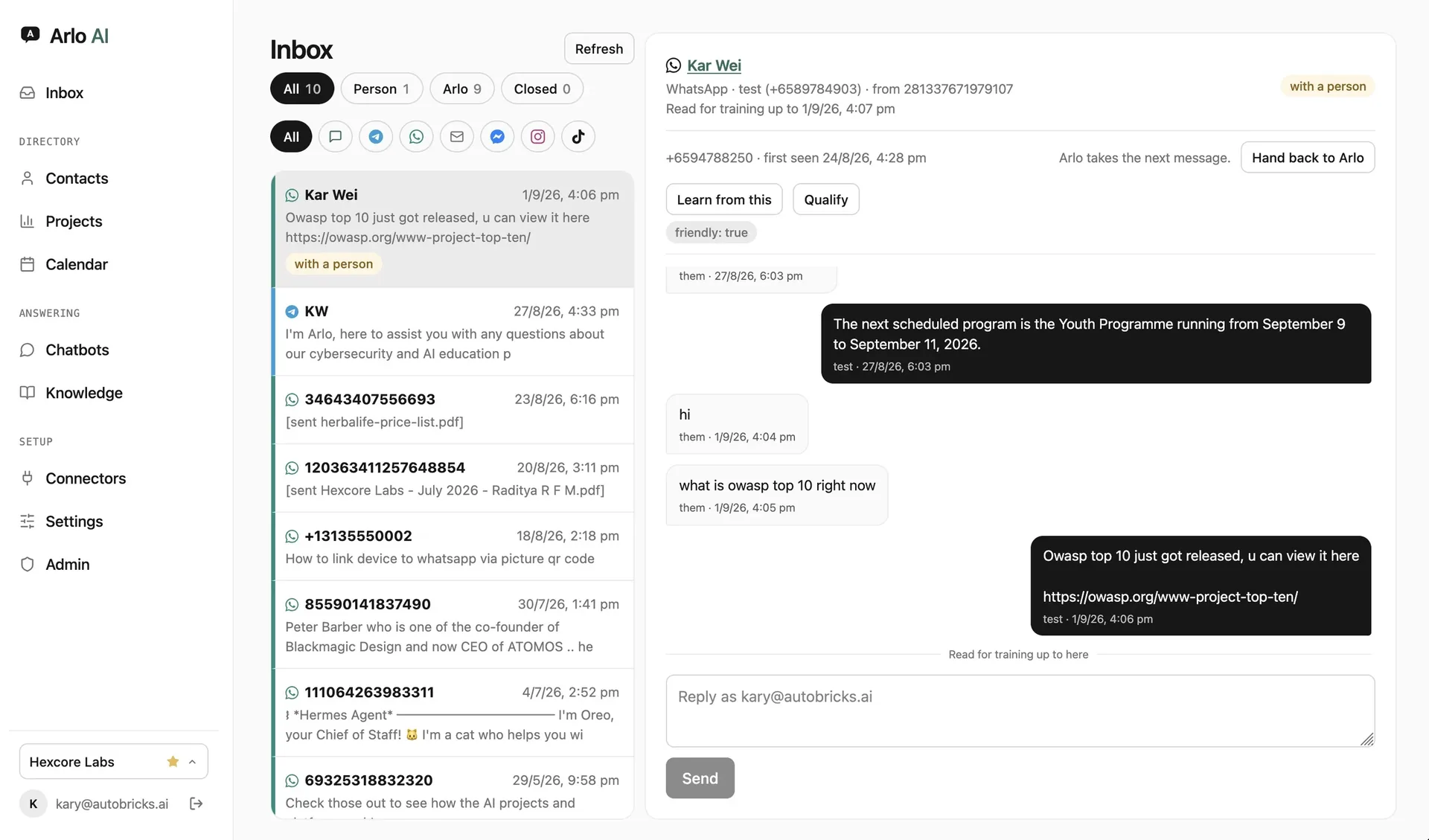Click the Projects bar chart icon
1429x840 pixels.
coord(28,222)
